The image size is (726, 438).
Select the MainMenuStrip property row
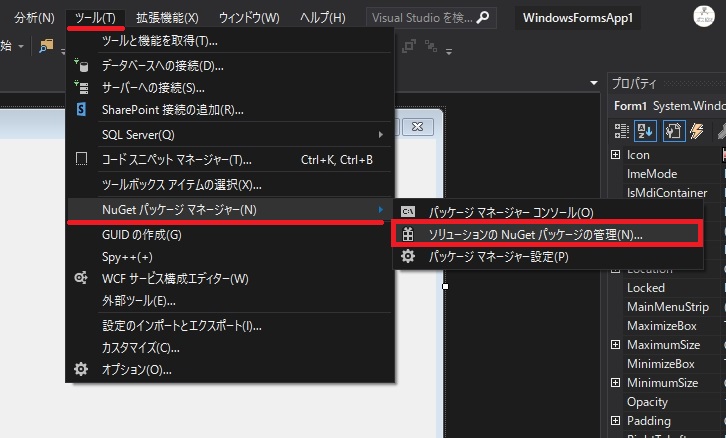[x=667, y=307]
